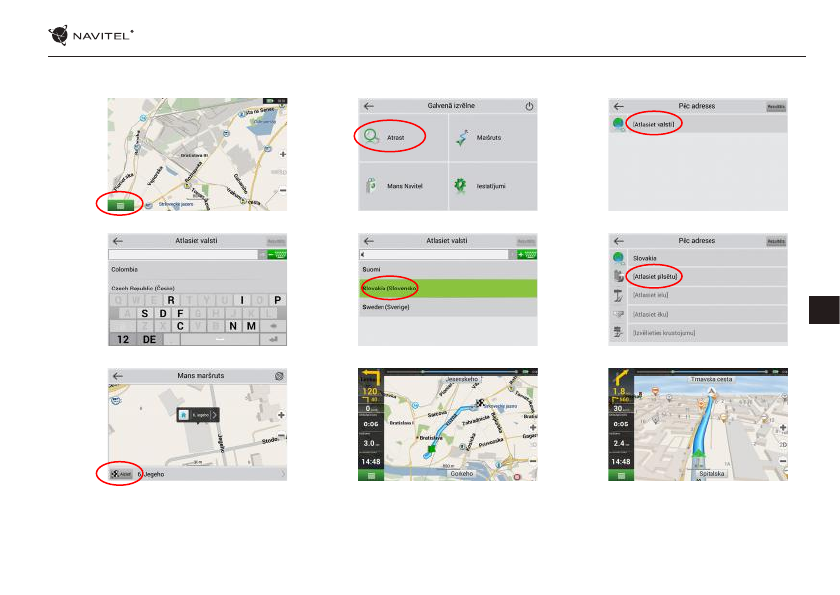Open Iestatījumi settings in the main menu
Viewport: 840px width, 595px height.
pyautogui.click(x=493, y=186)
